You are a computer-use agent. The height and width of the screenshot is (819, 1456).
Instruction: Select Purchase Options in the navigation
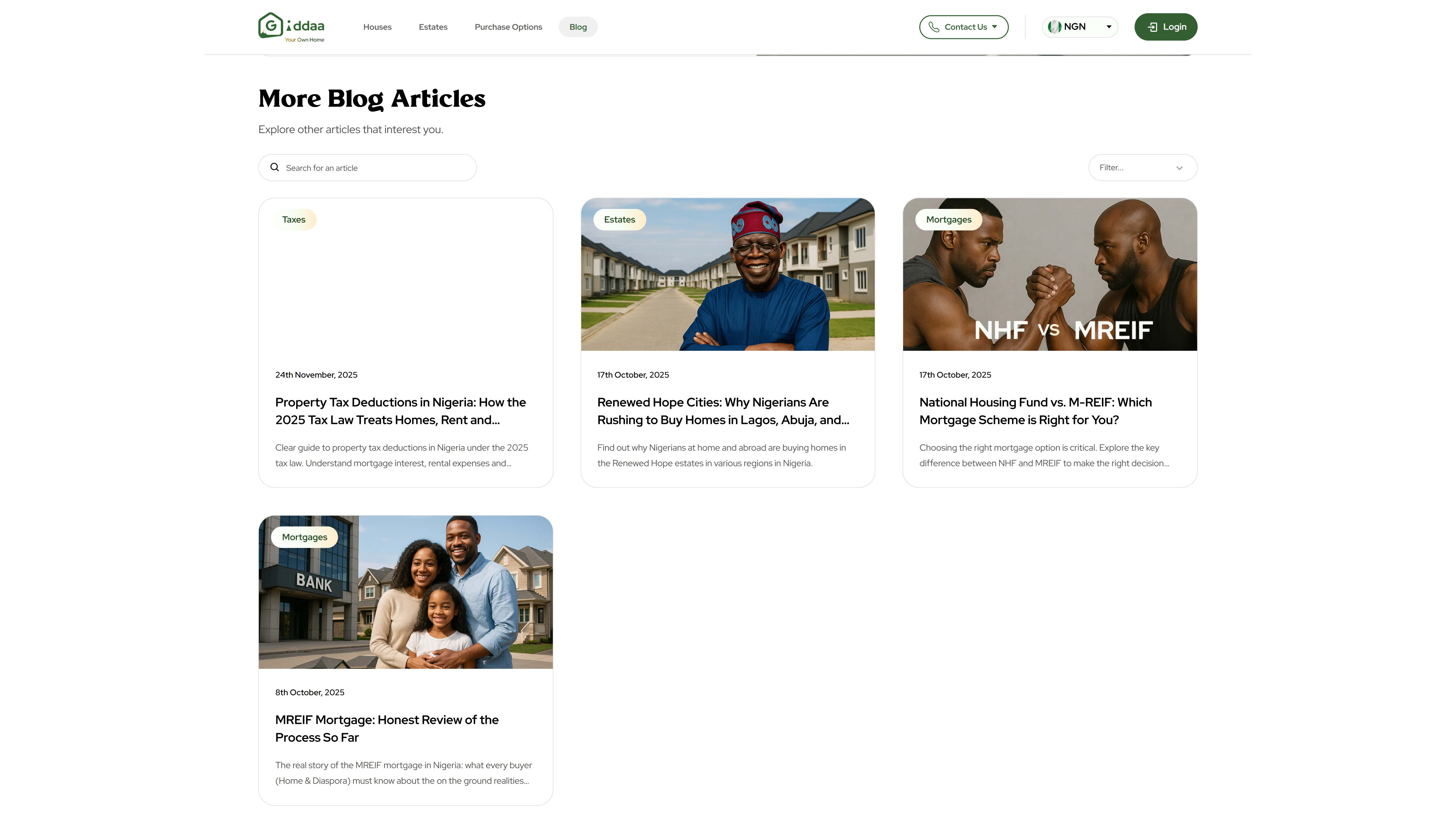(508, 27)
